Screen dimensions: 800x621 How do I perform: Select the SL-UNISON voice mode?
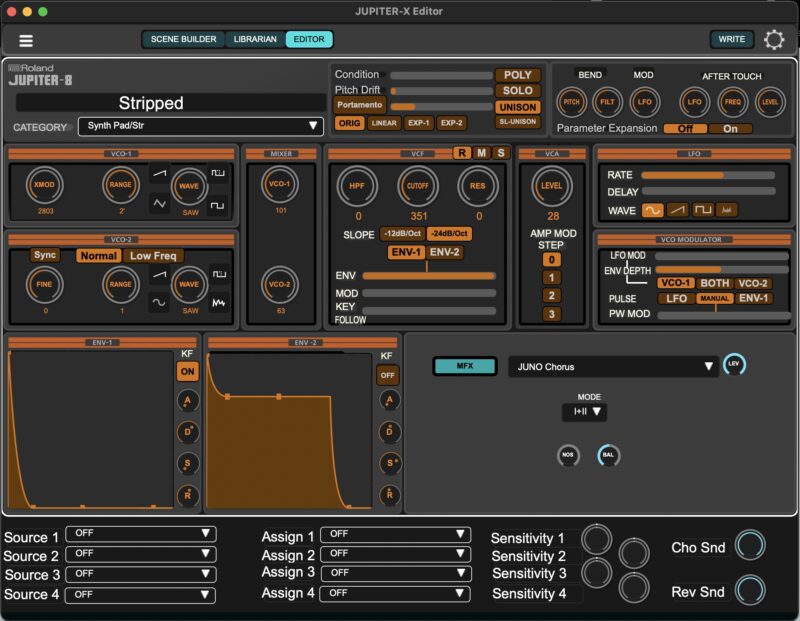click(x=517, y=121)
